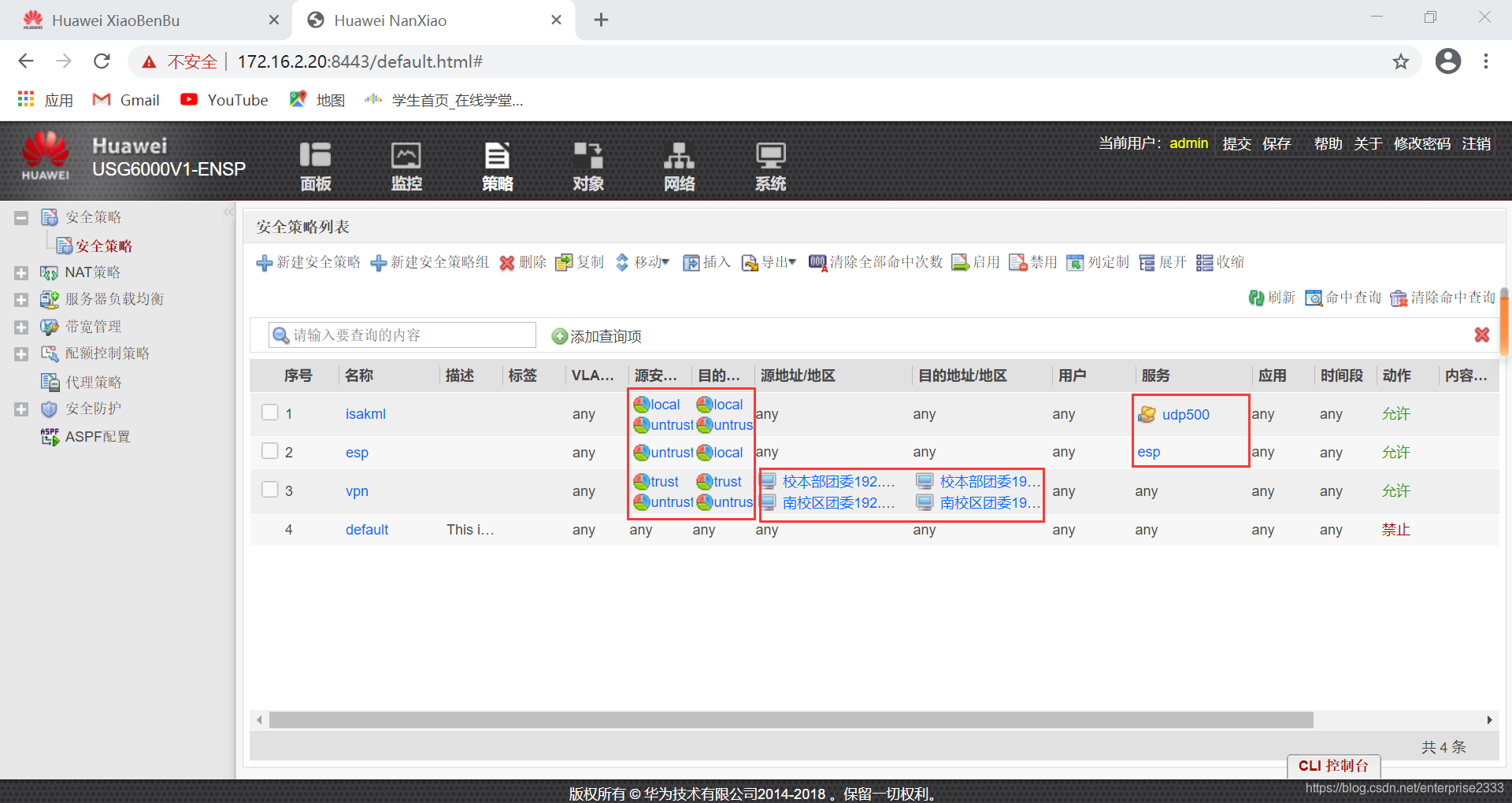Open the 系统 system section
The image size is (1512, 803).
click(x=770, y=166)
